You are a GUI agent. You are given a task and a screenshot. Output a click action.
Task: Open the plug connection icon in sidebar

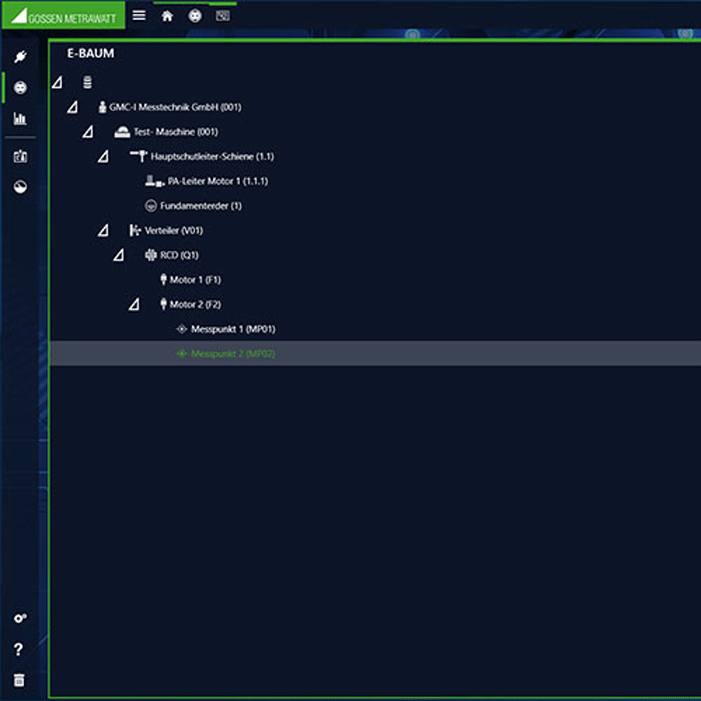click(19, 56)
